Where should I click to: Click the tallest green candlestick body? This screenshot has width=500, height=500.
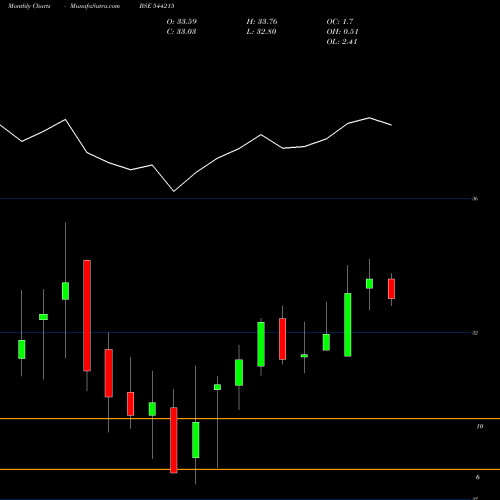pyautogui.click(x=348, y=325)
